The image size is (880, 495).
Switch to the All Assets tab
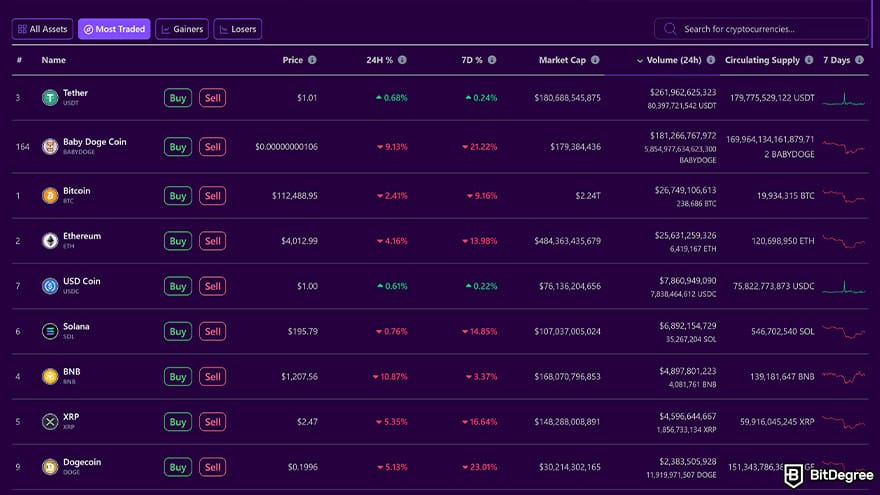[x=43, y=29]
